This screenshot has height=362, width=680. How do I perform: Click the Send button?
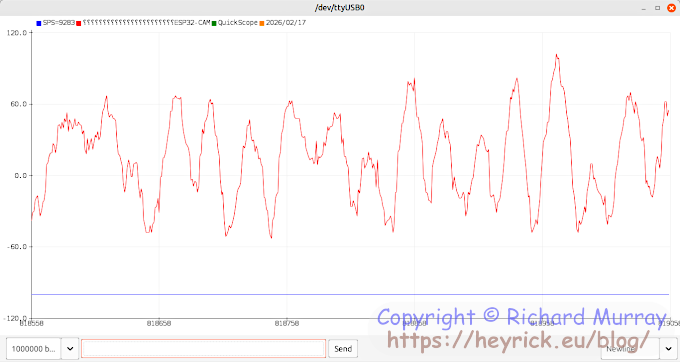343,349
